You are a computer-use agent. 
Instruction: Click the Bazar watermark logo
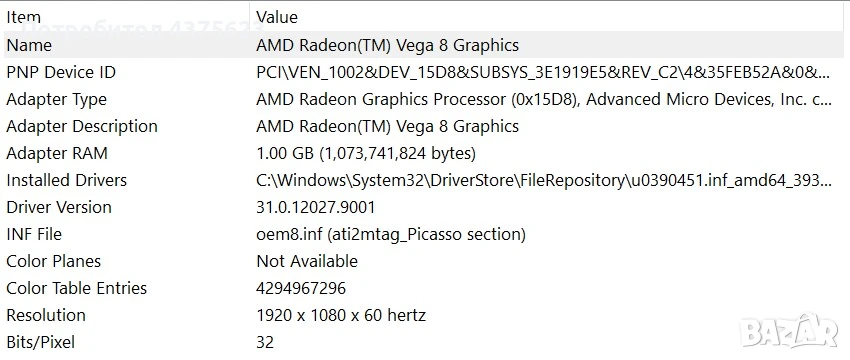click(790, 331)
